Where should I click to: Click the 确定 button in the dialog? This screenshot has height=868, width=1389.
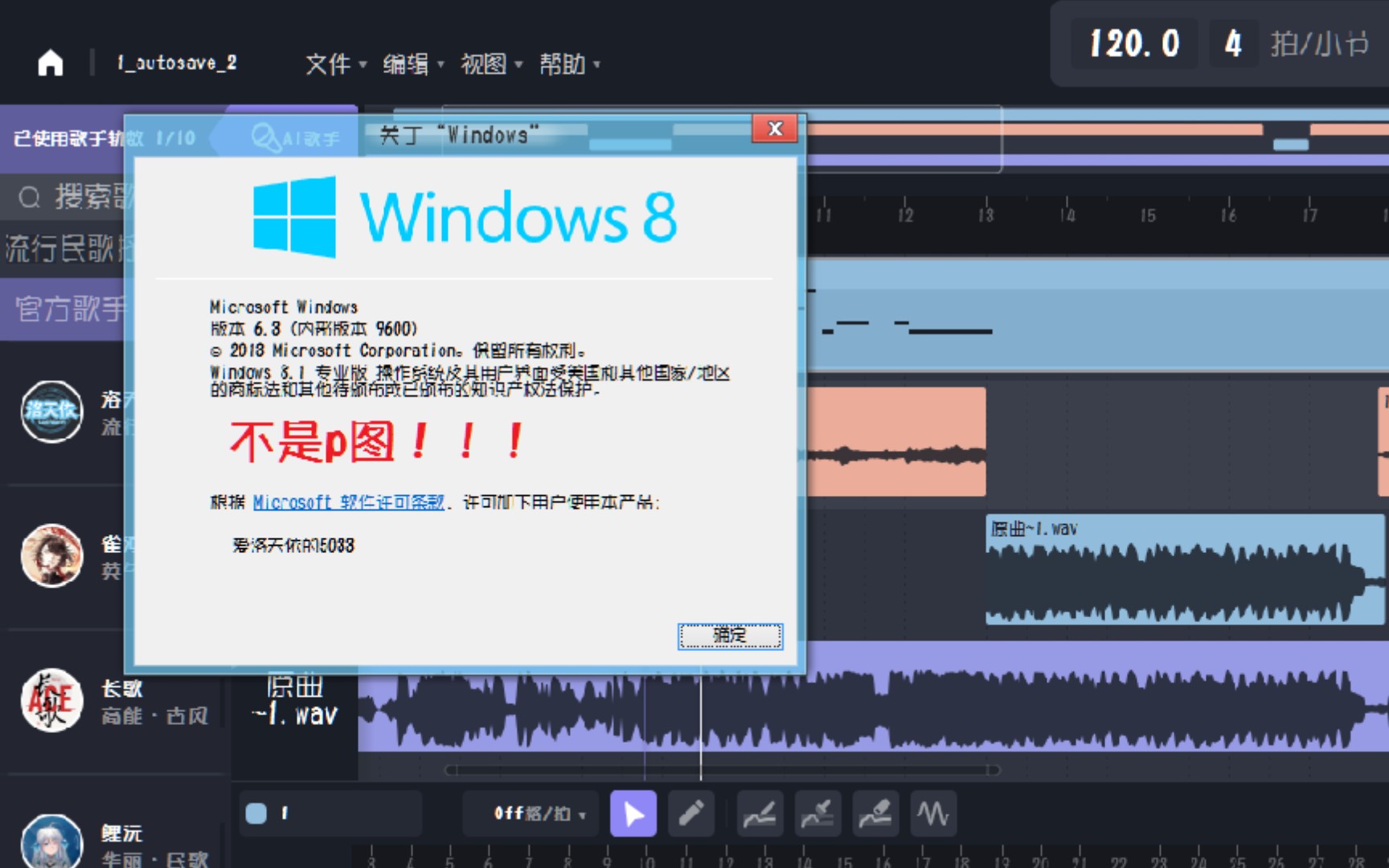pos(730,636)
